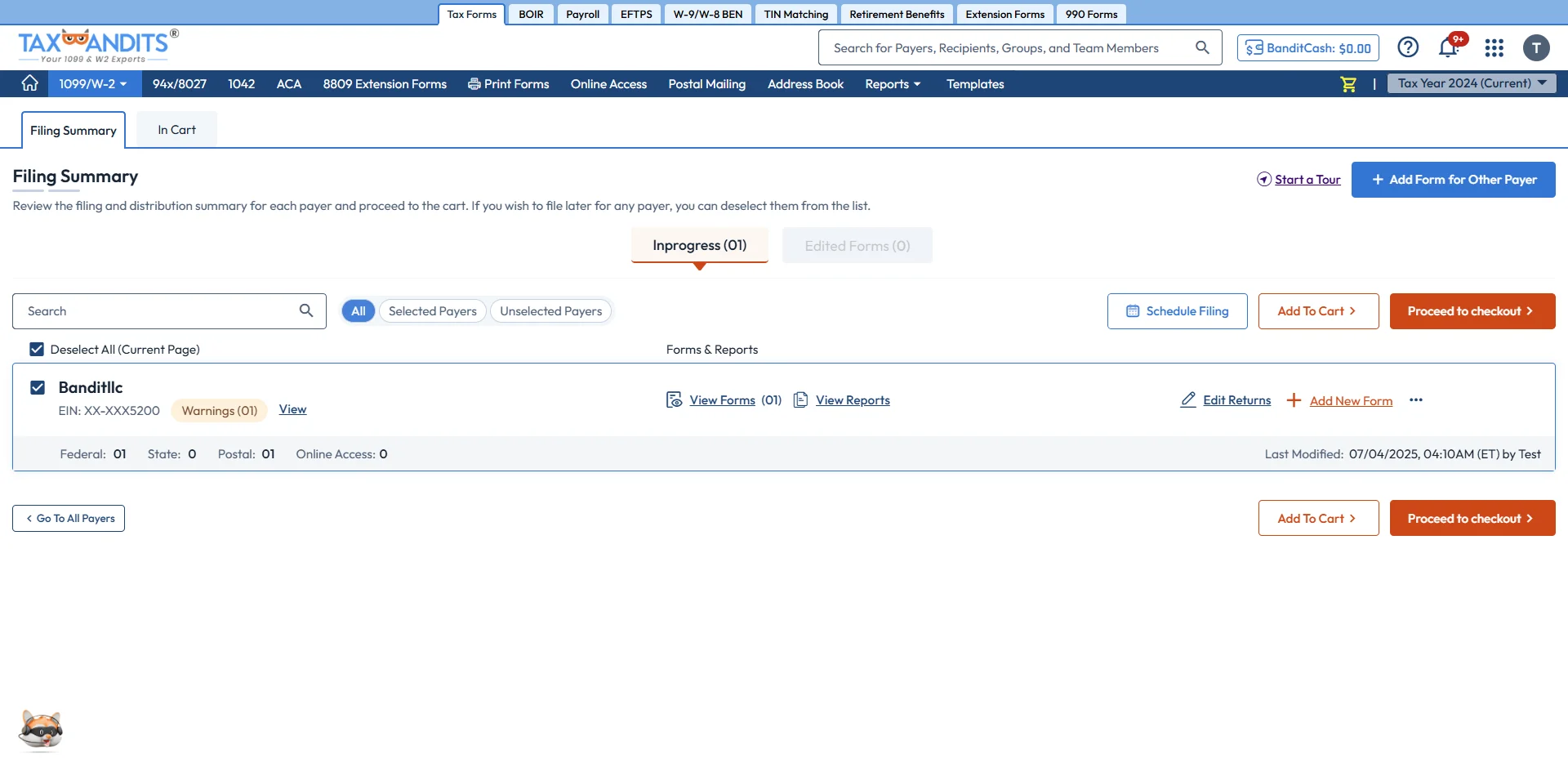Open the Start a Tour link
The height and width of the screenshot is (772, 1568).
(1307, 179)
